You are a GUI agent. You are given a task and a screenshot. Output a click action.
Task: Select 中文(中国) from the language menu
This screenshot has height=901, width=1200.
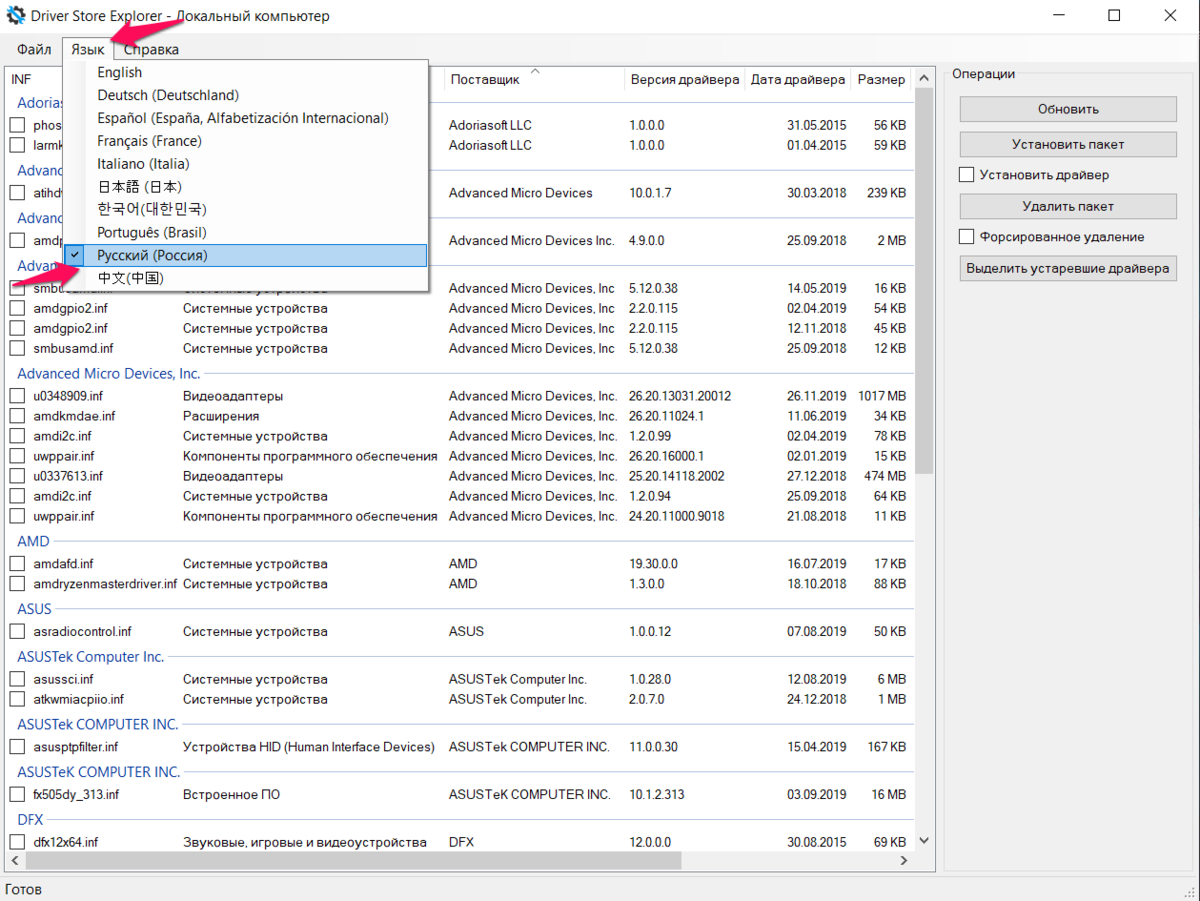point(245,277)
